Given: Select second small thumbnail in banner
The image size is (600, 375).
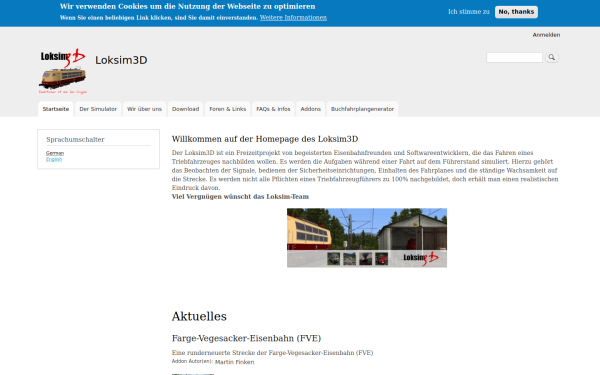Looking at the screenshot, I should pyautogui.click(x=349, y=259).
